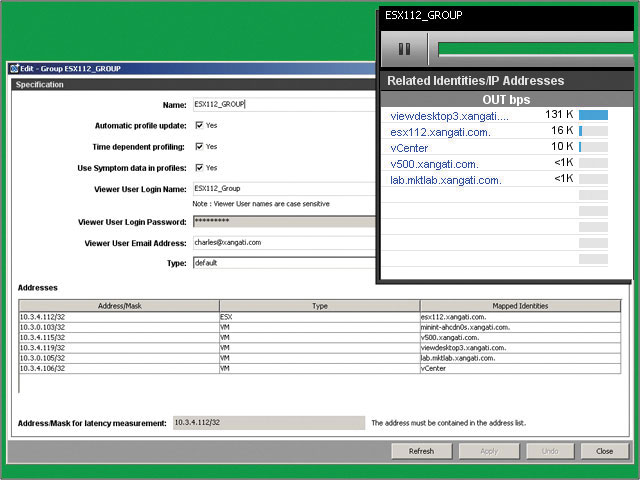Click the green timeline progress bar
This screenshot has width=640, height=480.
pos(535,49)
